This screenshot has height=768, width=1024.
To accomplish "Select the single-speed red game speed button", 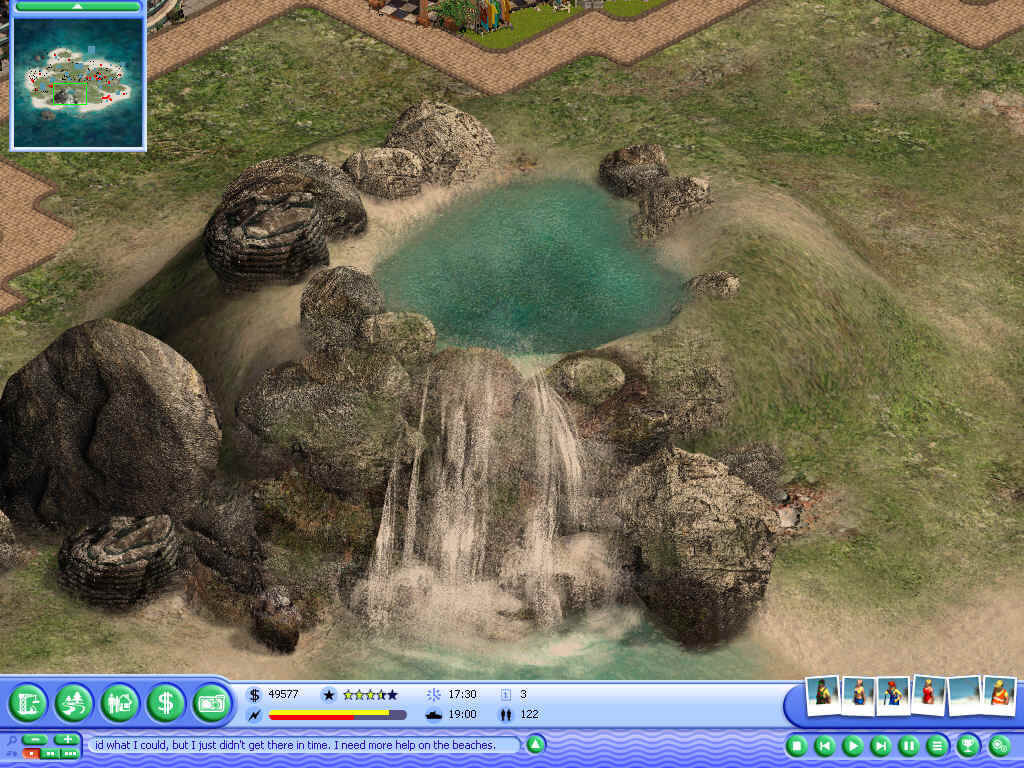I will tap(31, 754).
